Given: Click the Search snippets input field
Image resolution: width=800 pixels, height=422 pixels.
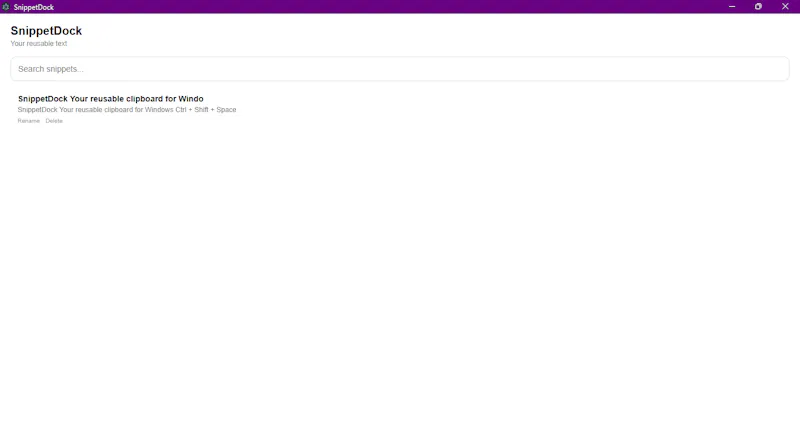Looking at the screenshot, I should [399, 69].
